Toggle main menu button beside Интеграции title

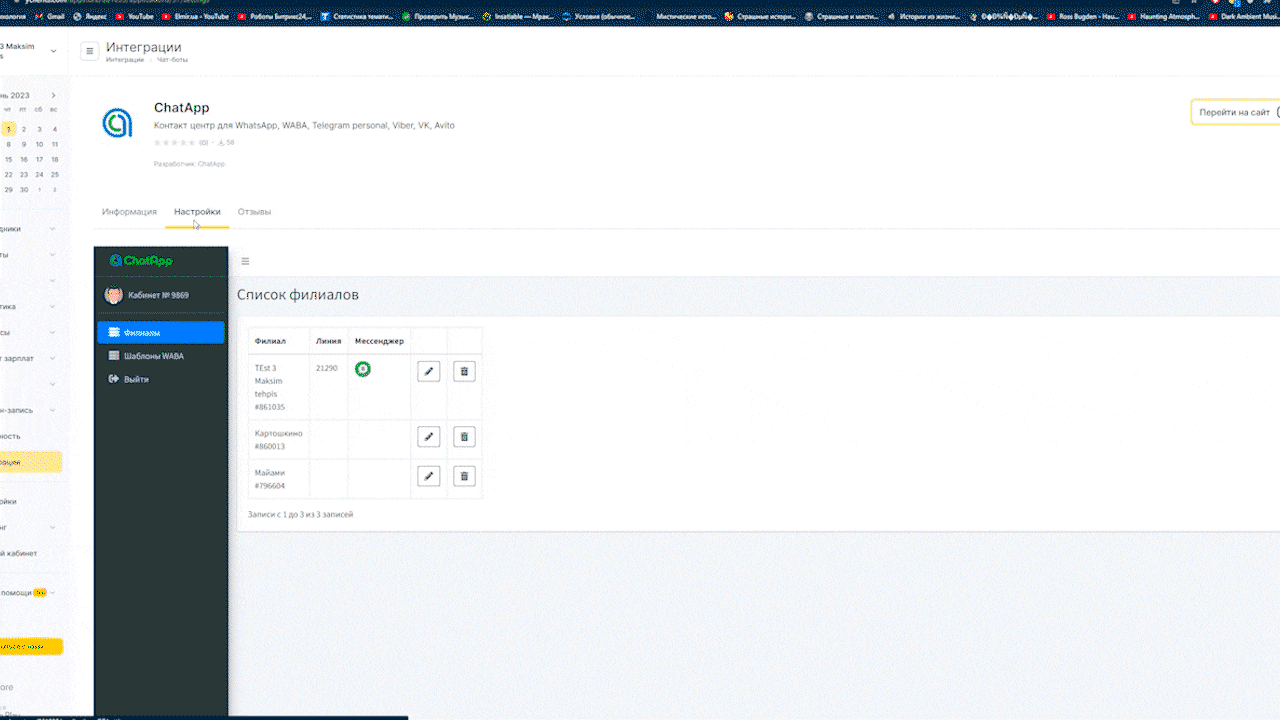[x=90, y=51]
